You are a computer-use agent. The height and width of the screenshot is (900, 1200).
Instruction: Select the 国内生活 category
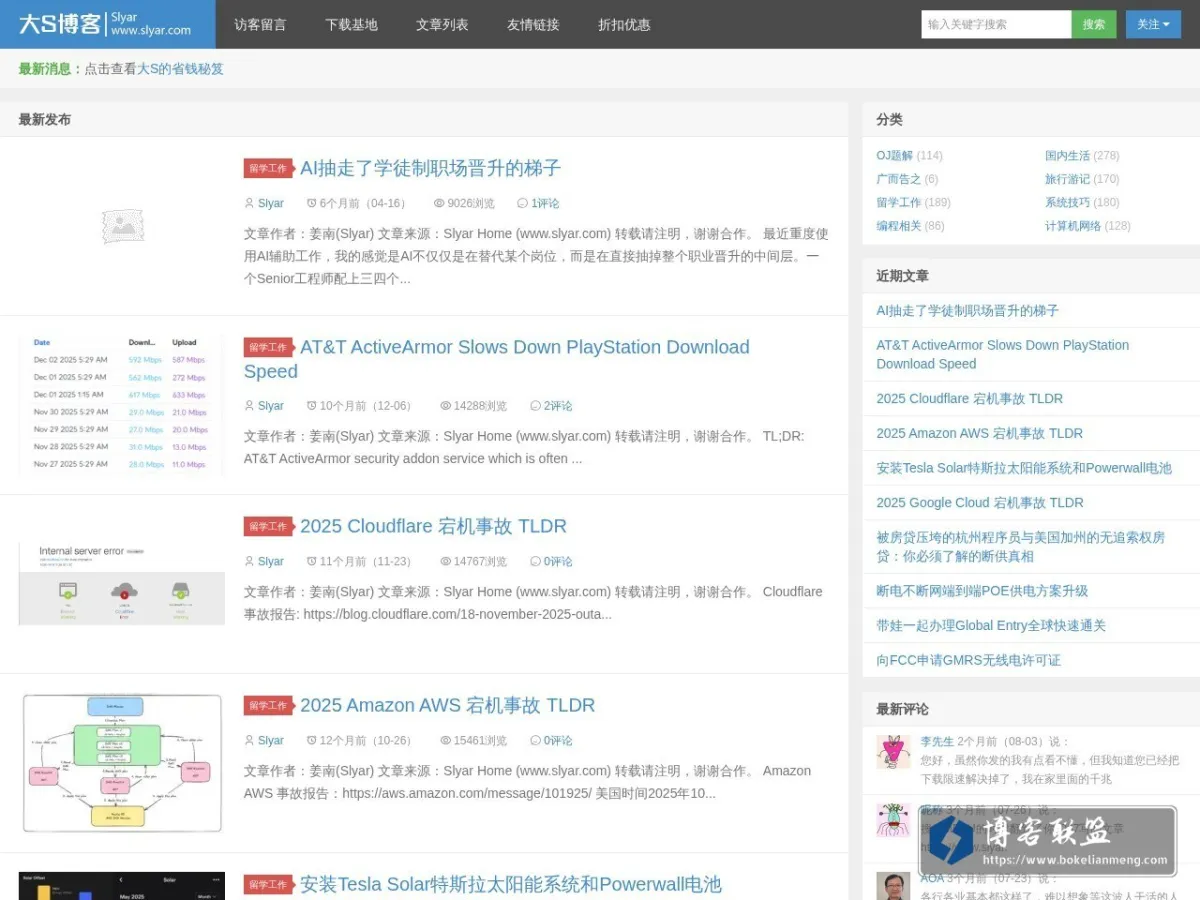(x=1067, y=155)
